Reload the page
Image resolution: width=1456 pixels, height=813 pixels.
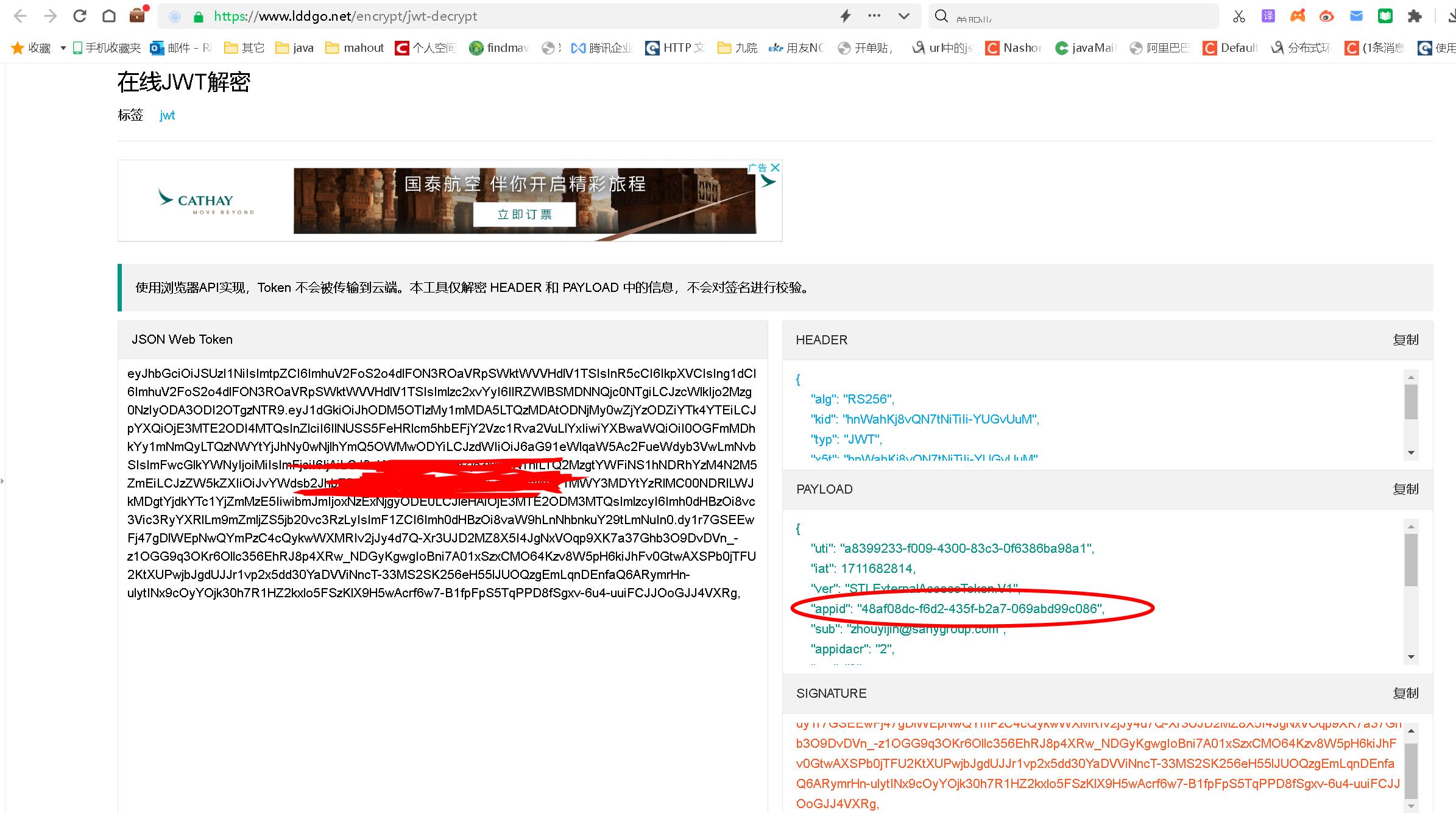click(80, 16)
